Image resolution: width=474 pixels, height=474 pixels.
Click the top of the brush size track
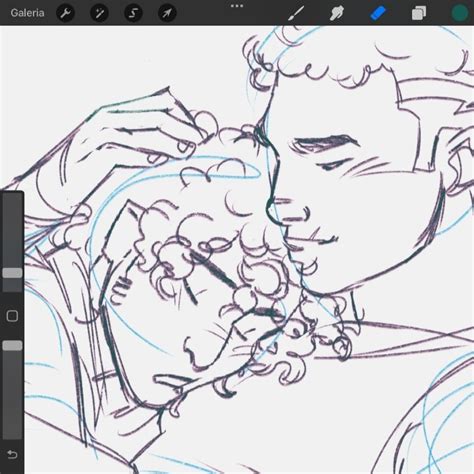pos(12,200)
